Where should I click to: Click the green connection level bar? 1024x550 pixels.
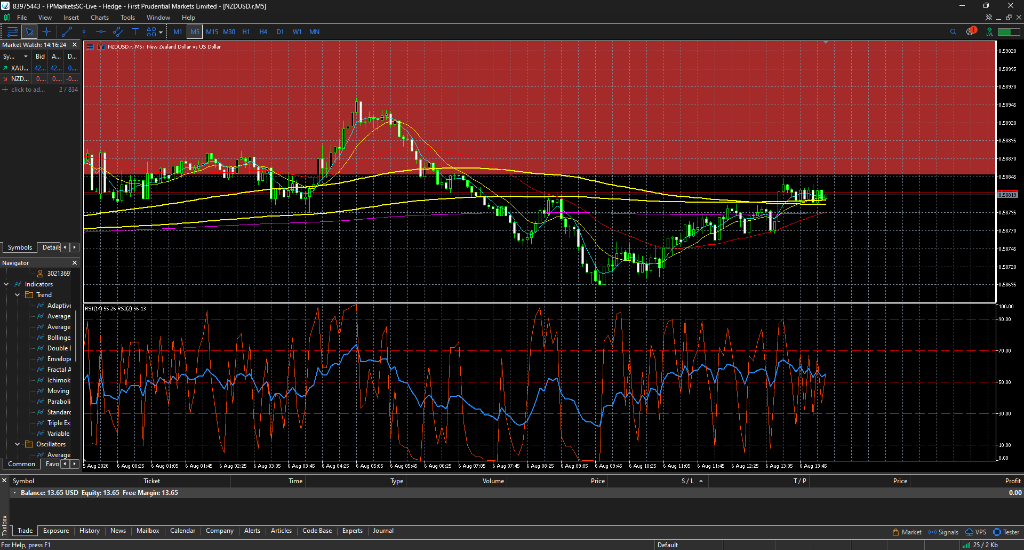(1008, 31)
